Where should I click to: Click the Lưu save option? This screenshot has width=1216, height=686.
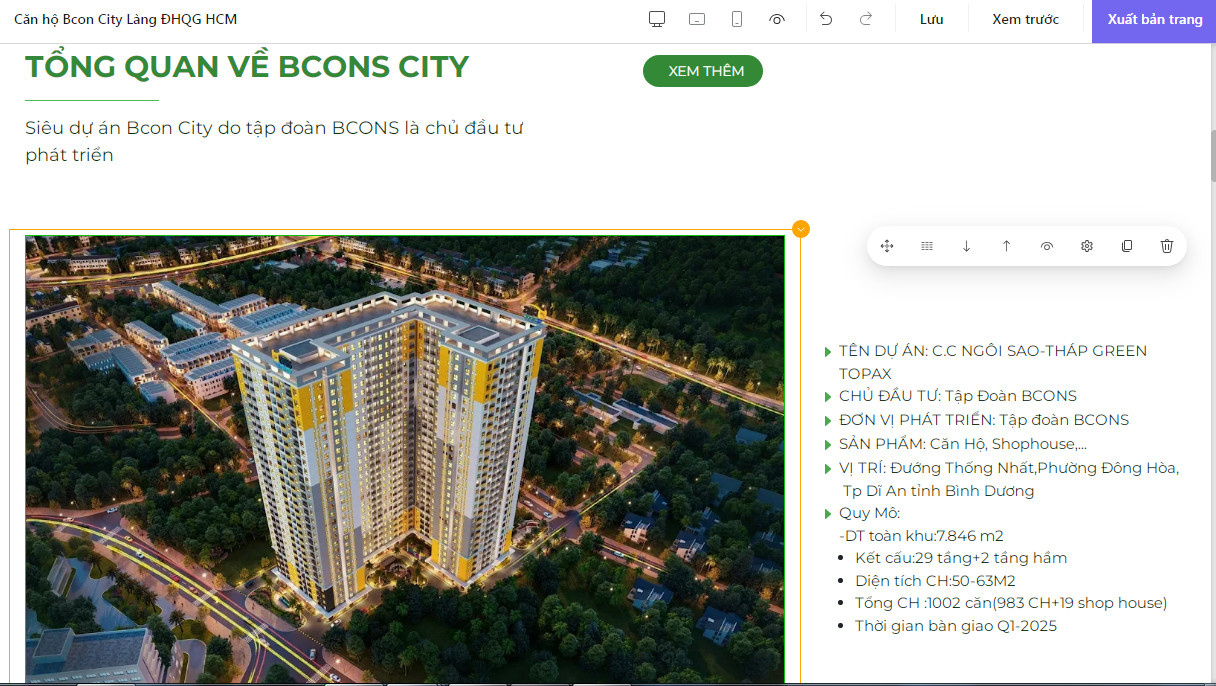[x=932, y=20]
